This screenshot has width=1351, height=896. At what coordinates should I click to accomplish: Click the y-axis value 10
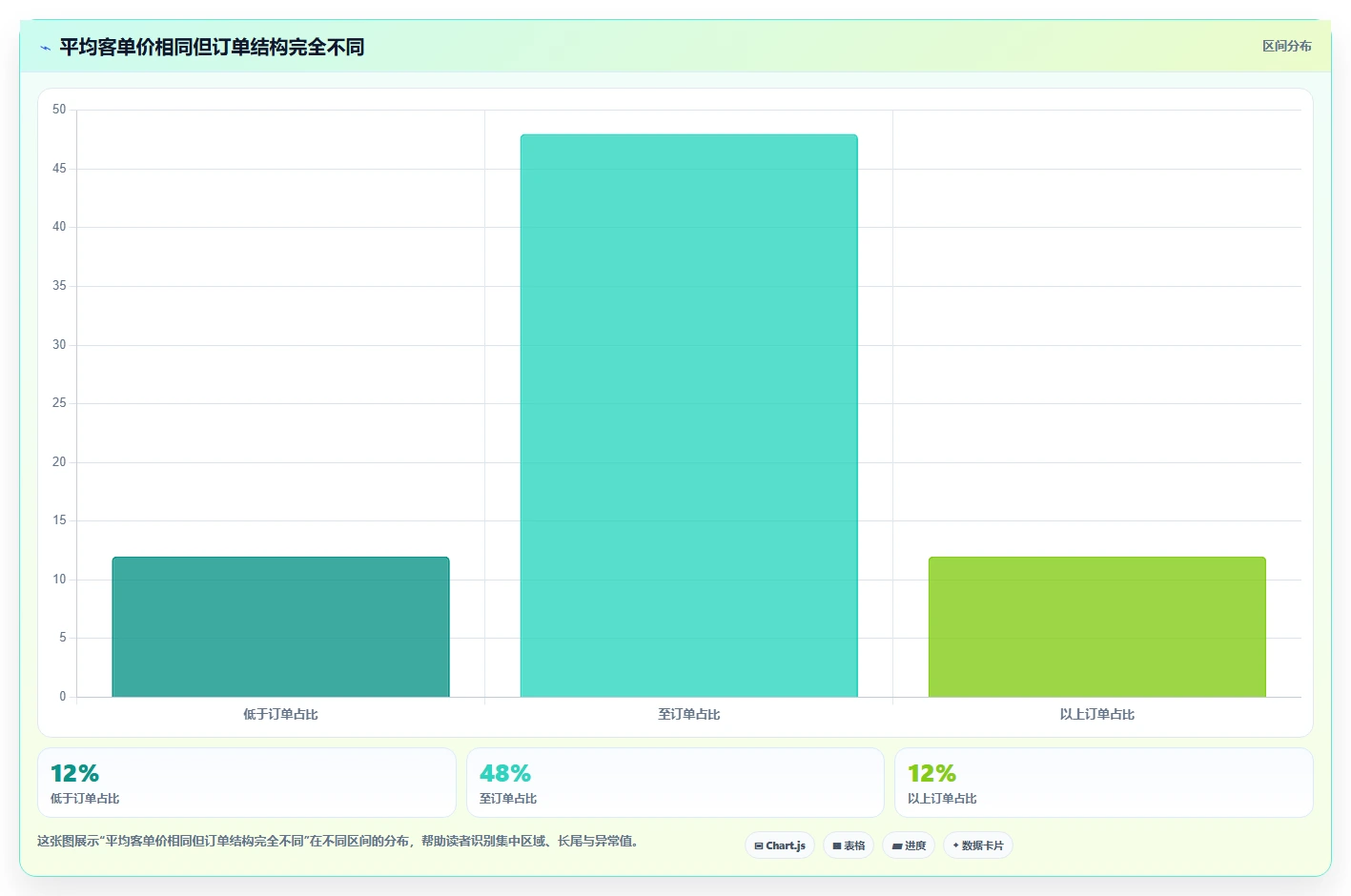click(59, 580)
